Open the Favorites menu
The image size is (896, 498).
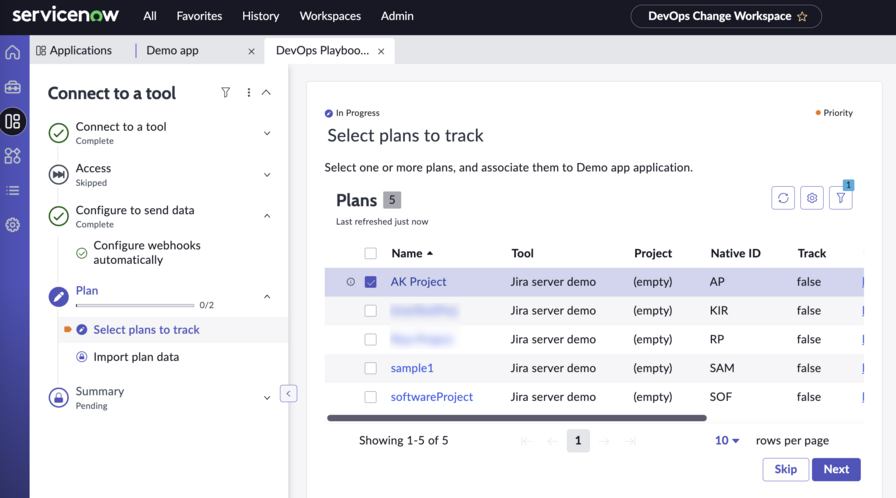[199, 16]
